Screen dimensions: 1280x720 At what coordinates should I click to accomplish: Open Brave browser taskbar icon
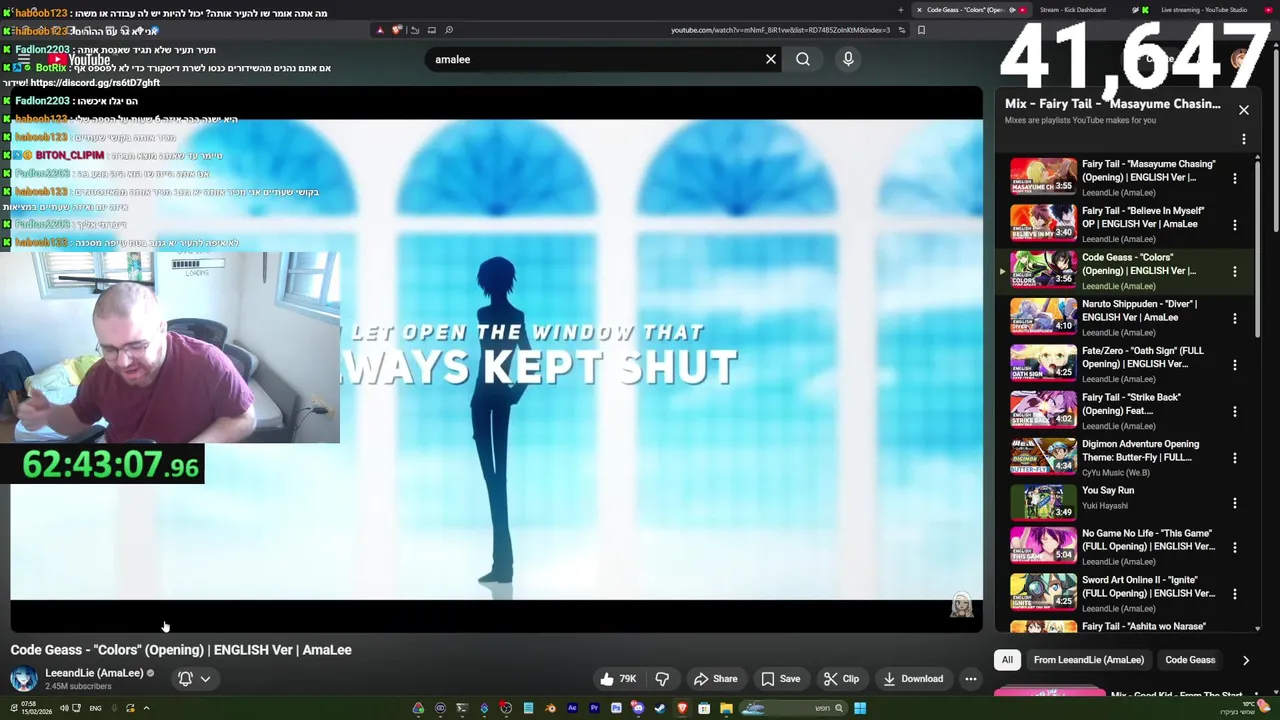click(682, 708)
